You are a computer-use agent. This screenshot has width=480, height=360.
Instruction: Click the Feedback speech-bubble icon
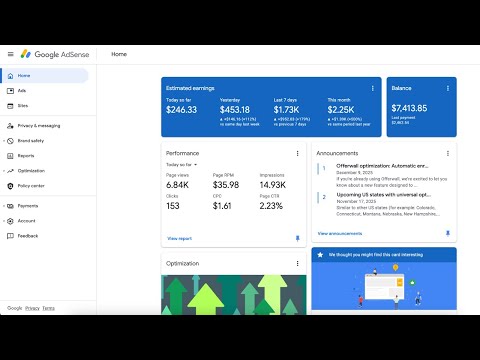(10, 236)
